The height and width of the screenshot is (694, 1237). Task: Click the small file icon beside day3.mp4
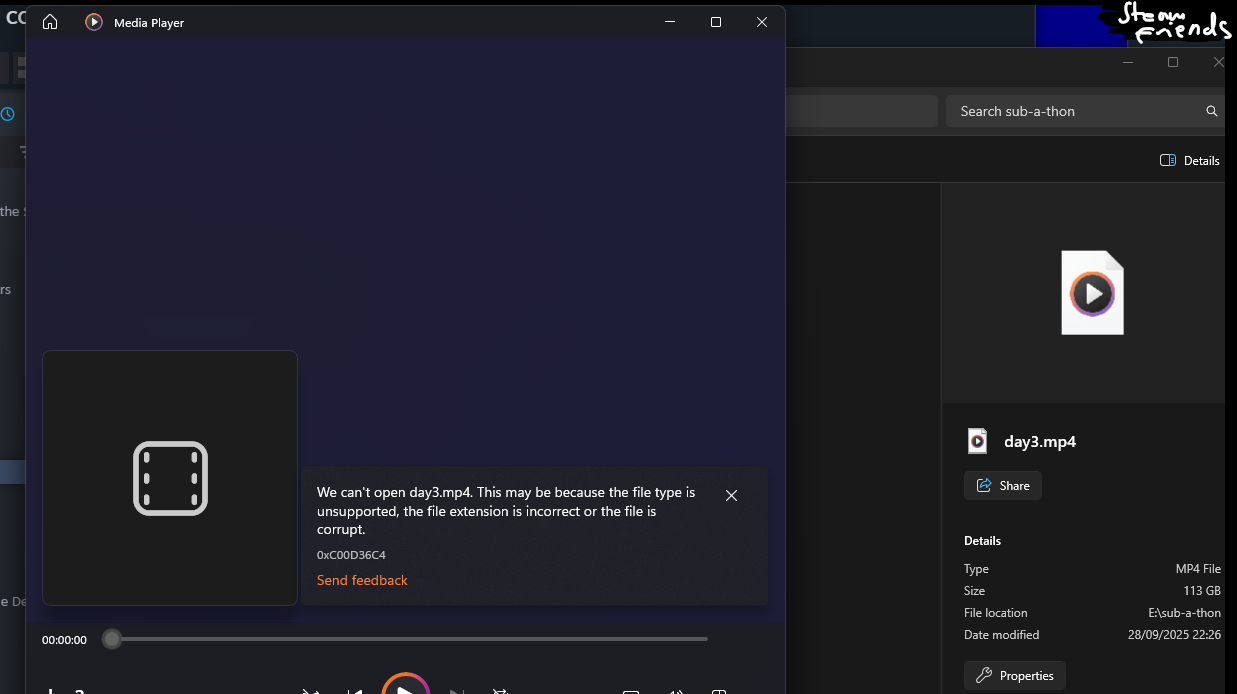coord(977,441)
